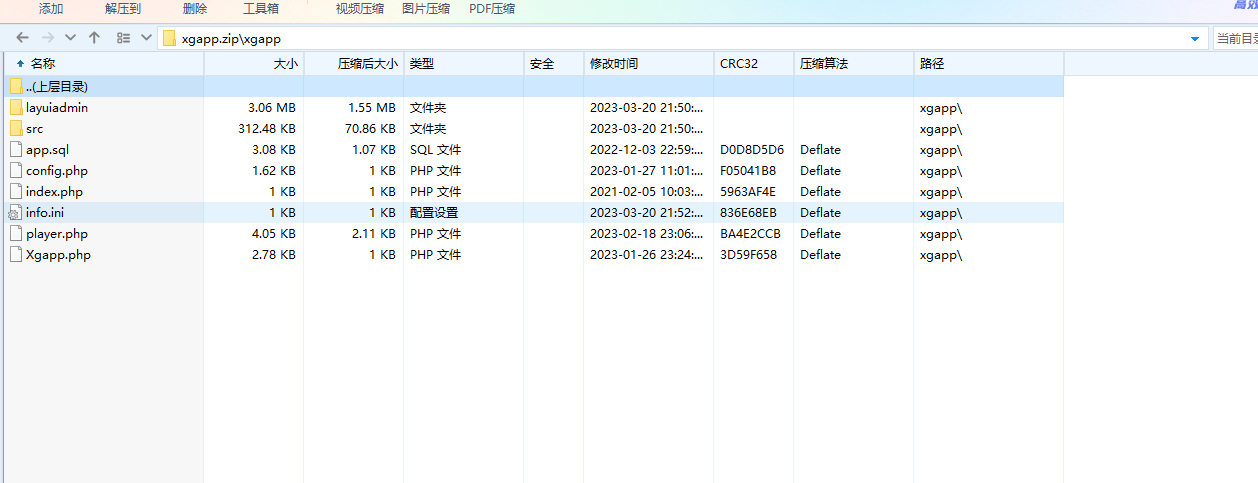Click the PDF压缩 button

pos(492,9)
